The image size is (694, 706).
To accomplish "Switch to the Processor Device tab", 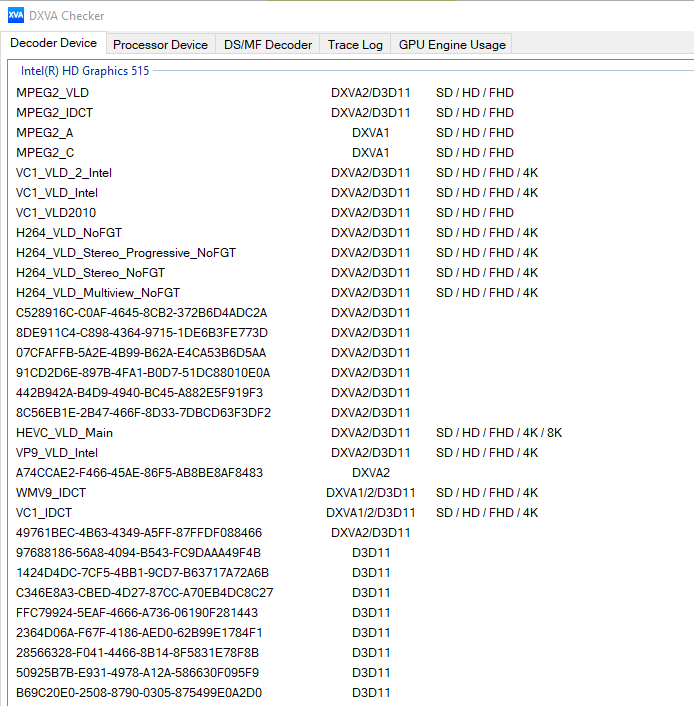I will tap(160, 44).
